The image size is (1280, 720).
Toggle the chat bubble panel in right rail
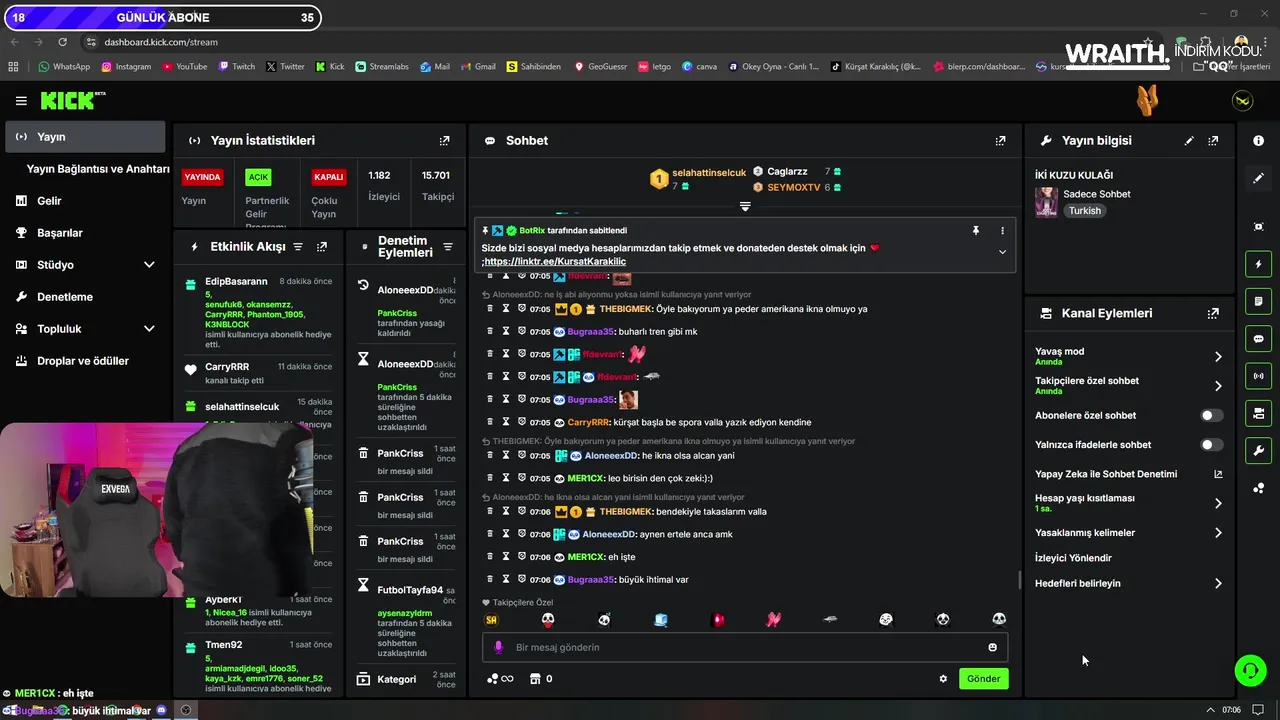1258,339
